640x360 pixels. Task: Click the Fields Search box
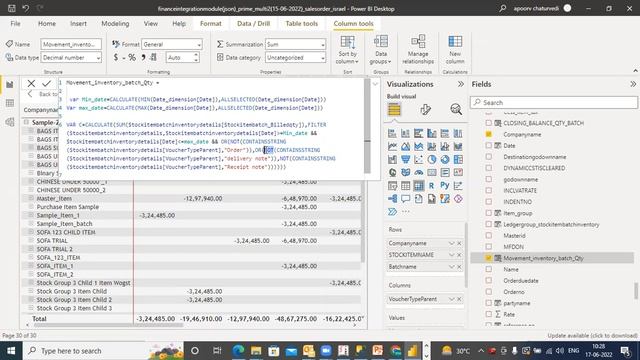[554, 102]
